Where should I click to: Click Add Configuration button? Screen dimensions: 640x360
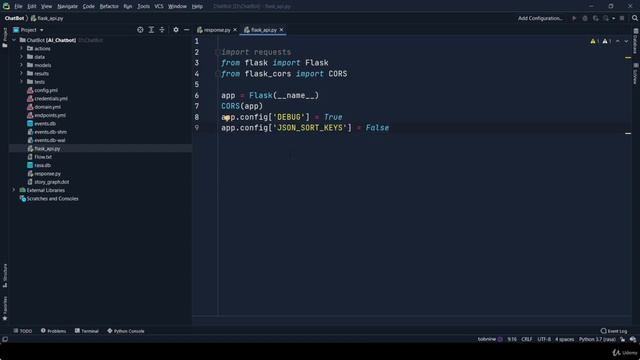[x=540, y=18]
